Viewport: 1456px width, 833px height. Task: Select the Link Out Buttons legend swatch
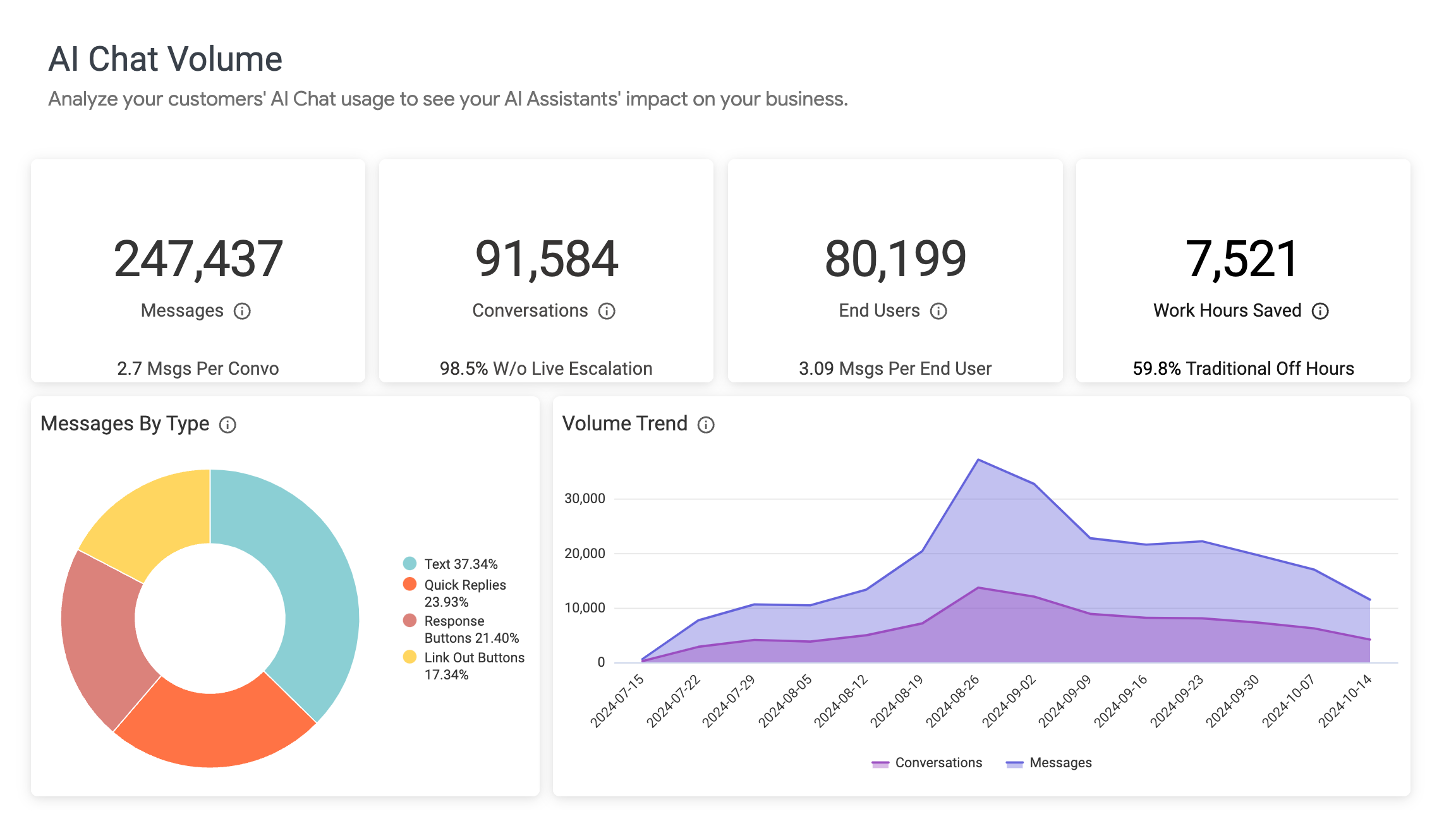[x=409, y=657]
